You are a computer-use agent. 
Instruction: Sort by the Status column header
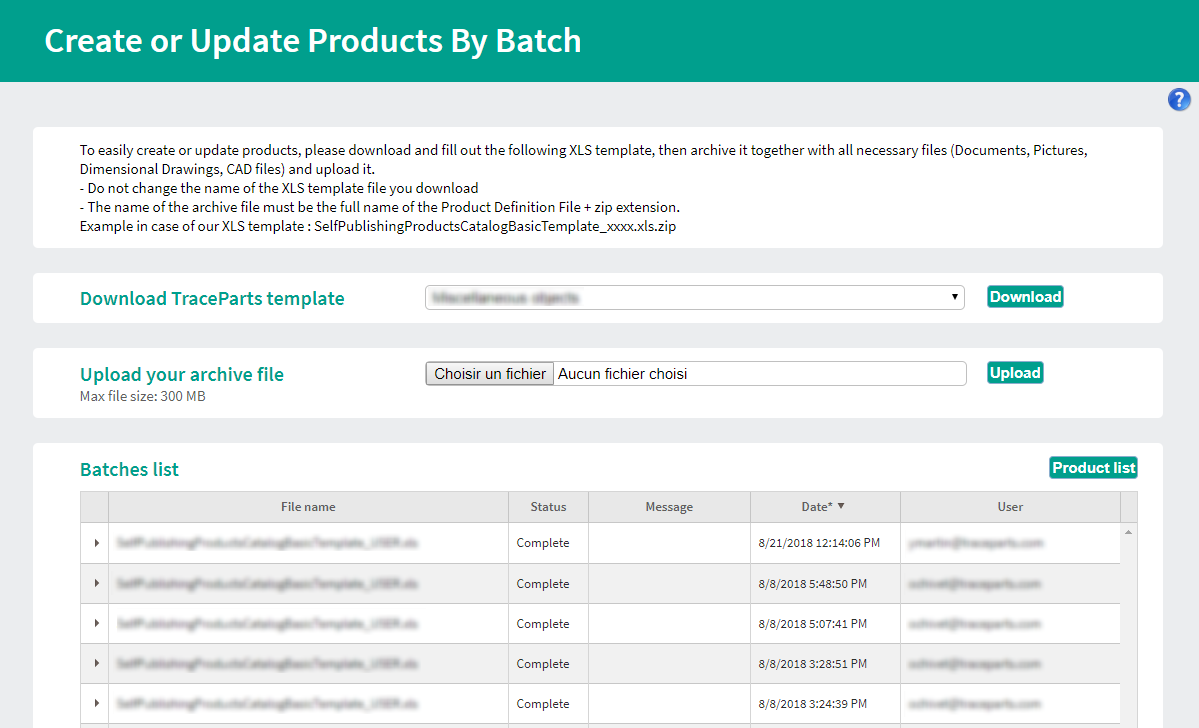pos(548,507)
